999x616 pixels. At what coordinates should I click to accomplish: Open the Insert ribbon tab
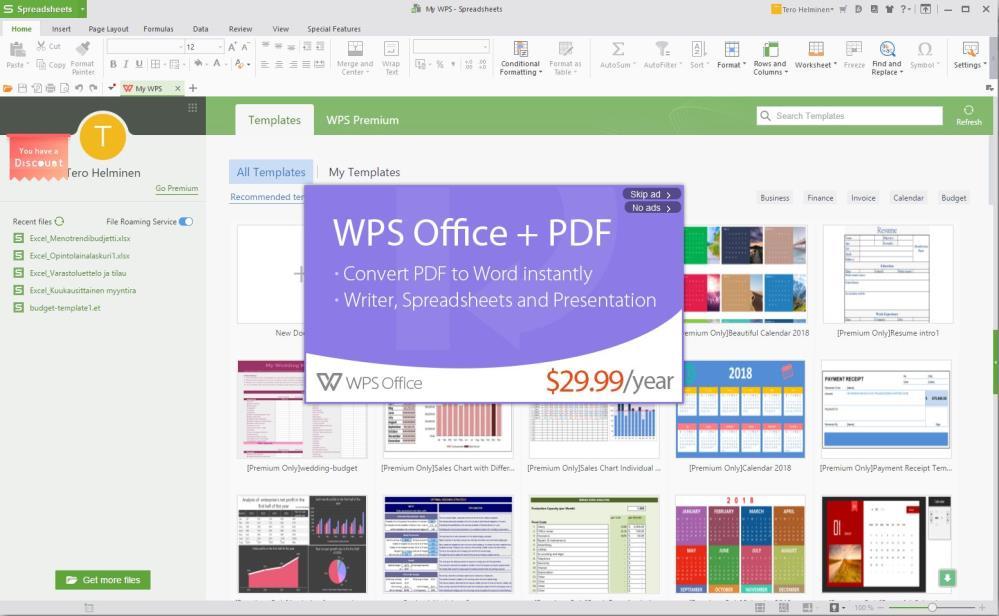click(61, 29)
